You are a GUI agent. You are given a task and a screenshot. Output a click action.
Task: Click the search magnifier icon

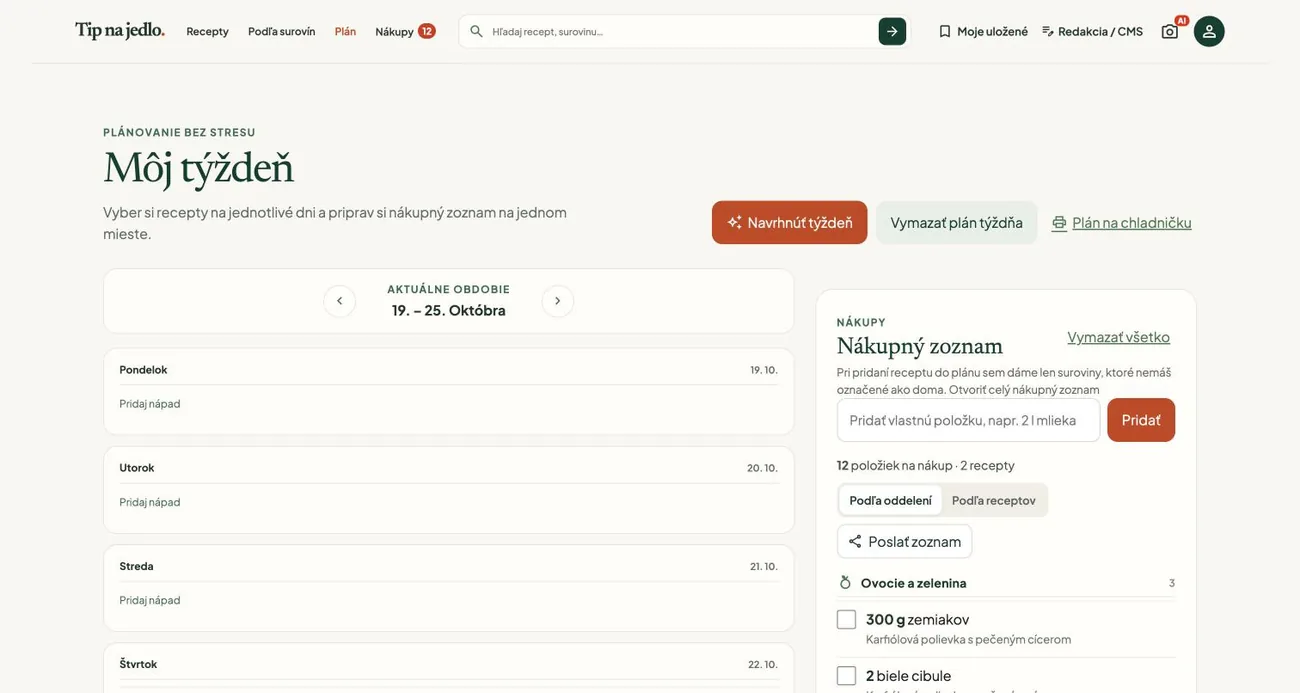pos(476,31)
